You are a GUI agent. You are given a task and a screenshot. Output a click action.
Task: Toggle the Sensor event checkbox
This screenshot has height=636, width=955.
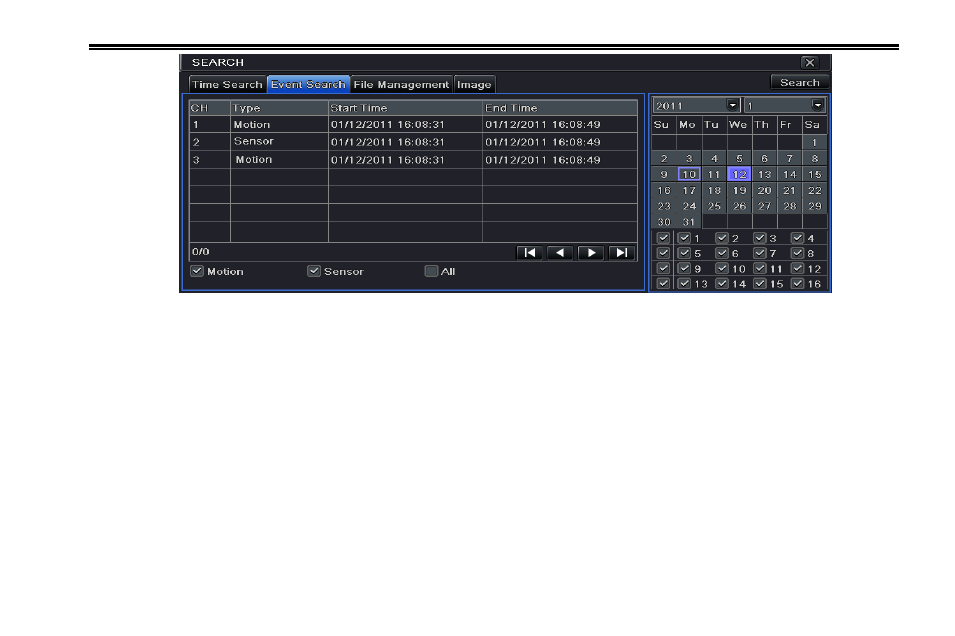tap(314, 271)
